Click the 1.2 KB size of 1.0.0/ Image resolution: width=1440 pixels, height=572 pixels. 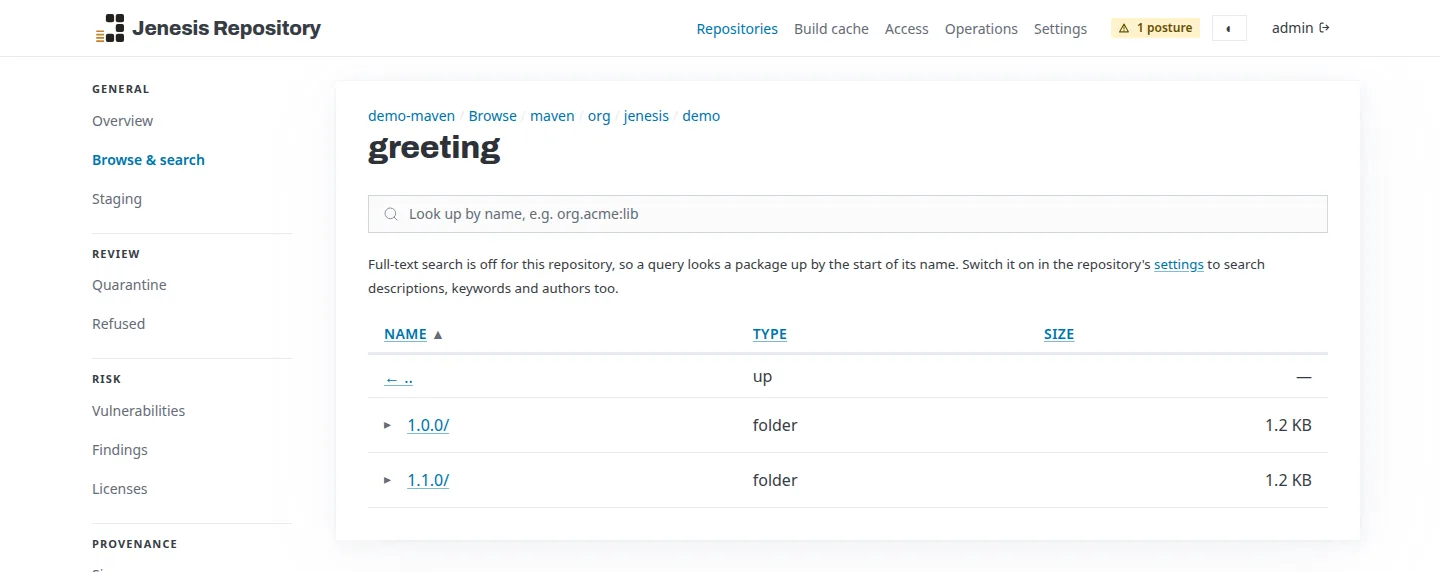[1288, 425]
